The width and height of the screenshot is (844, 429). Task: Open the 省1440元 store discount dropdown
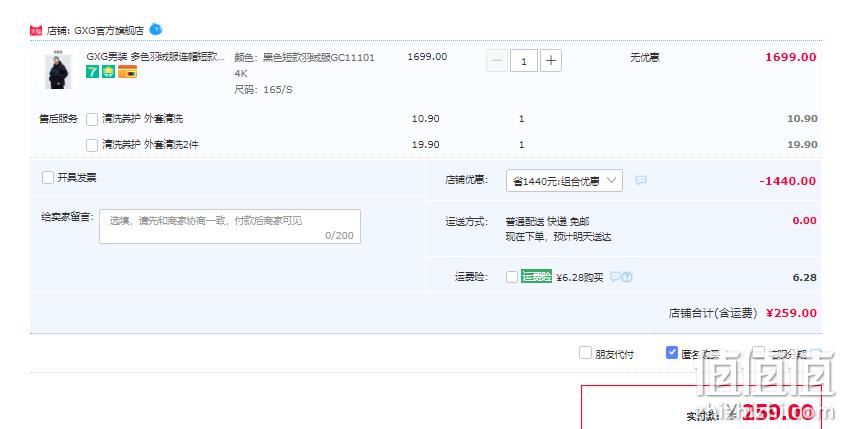click(564, 180)
